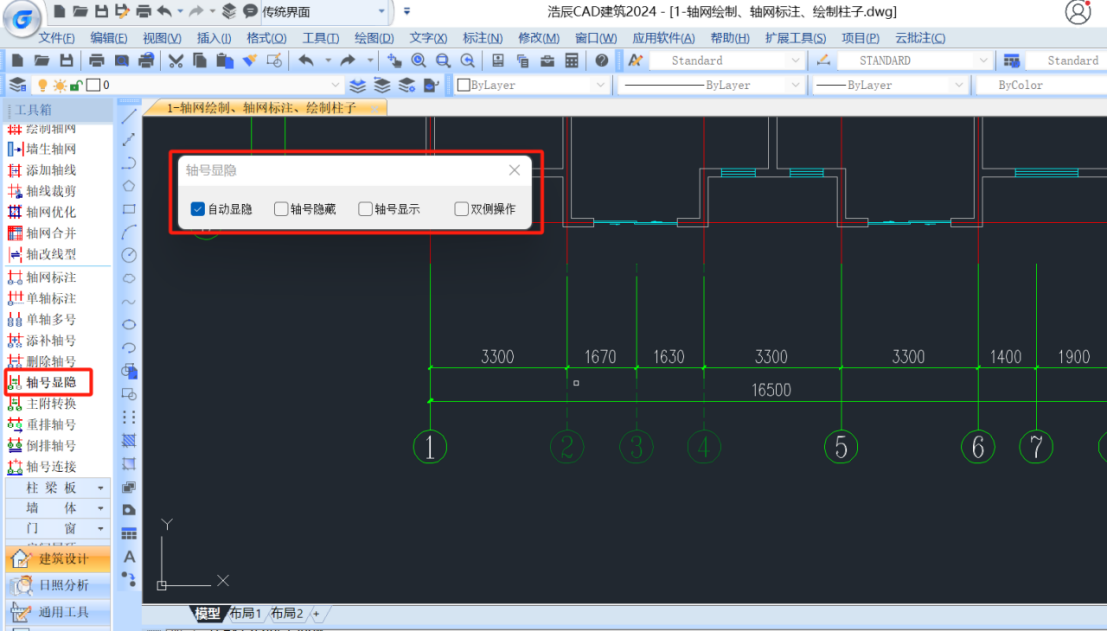The image size is (1107, 632).
Task: Click the 轴号显隐 tool in toolbox
Action: pyautogui.click(x=50, y=383)
